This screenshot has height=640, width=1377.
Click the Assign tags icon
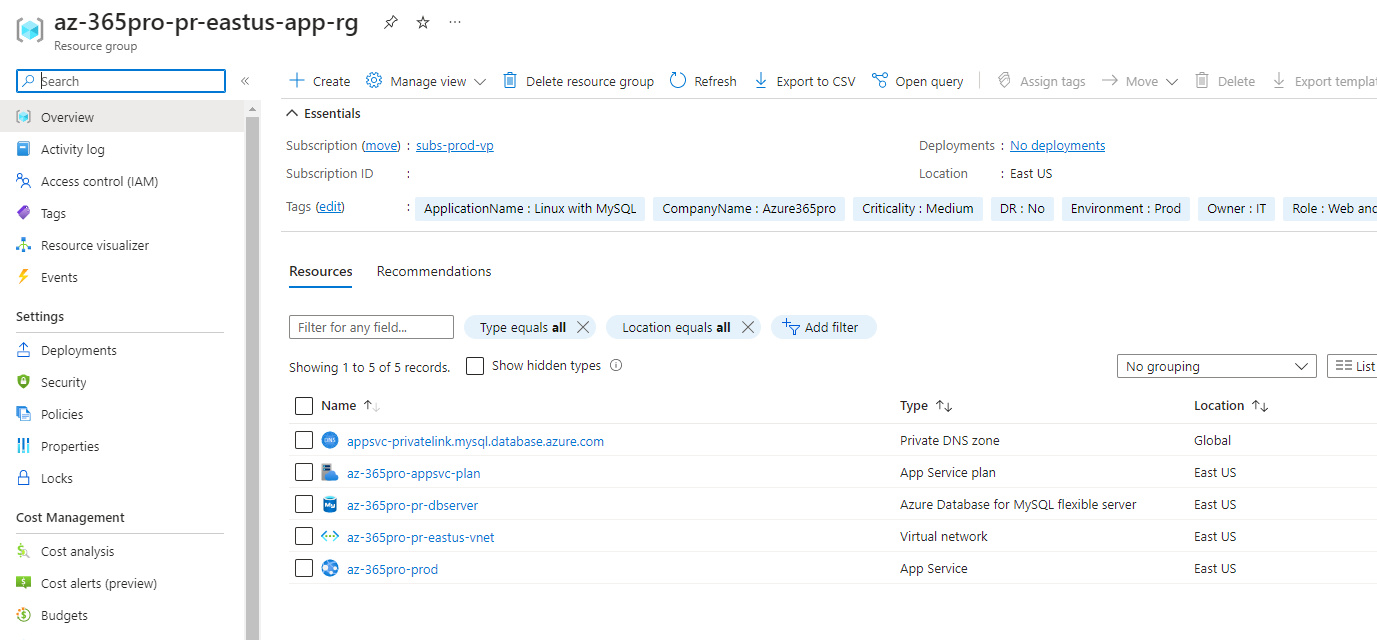point(1004,81)
